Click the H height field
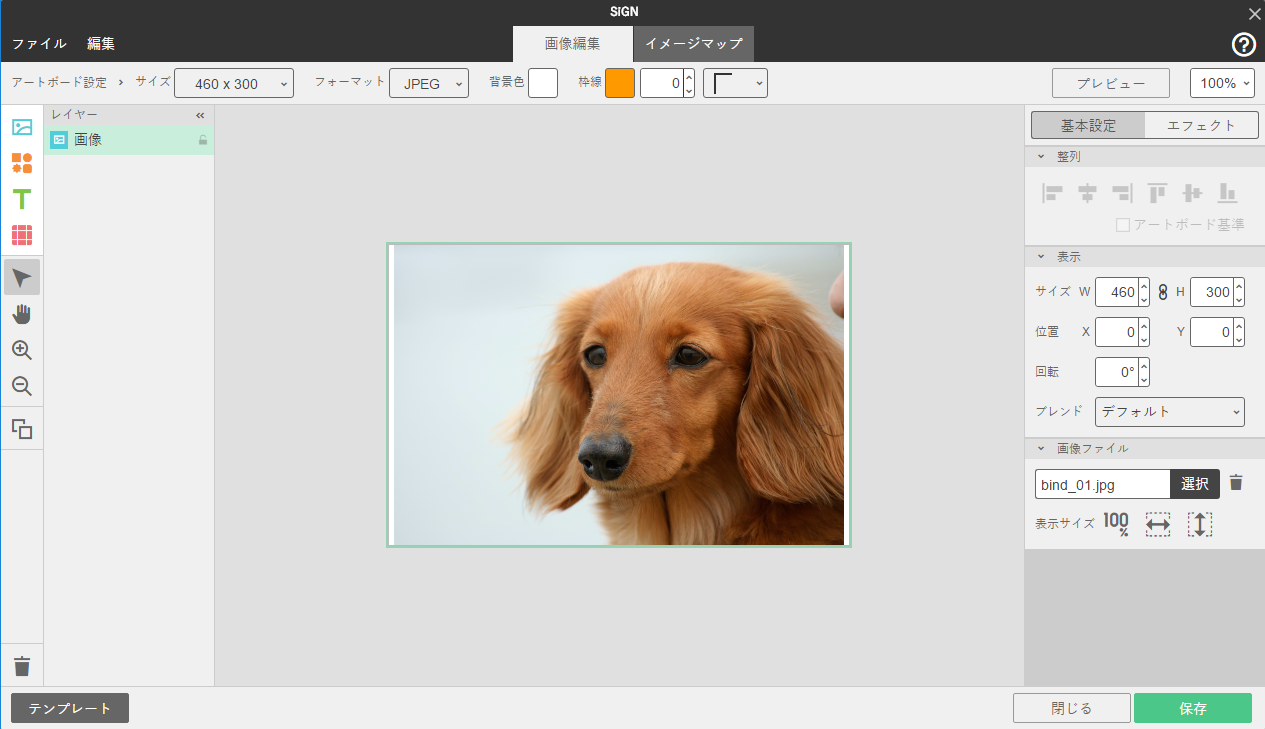The width and height of the screenshot is (1265, 729). coord(1211,292)
